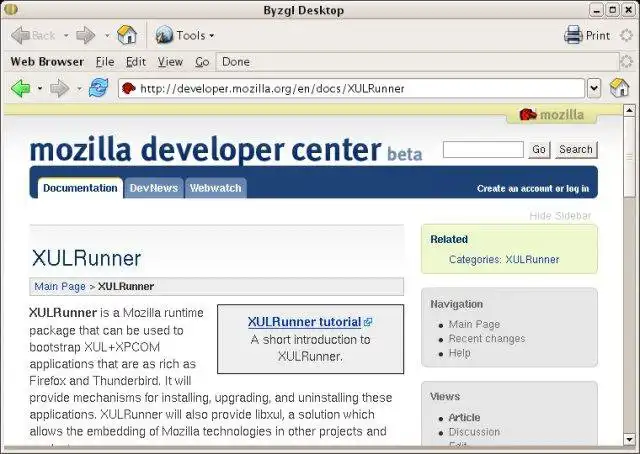Open the forward history dropdown beside the URL bar
Screen dimensions: 640x454
pos(79,88)
